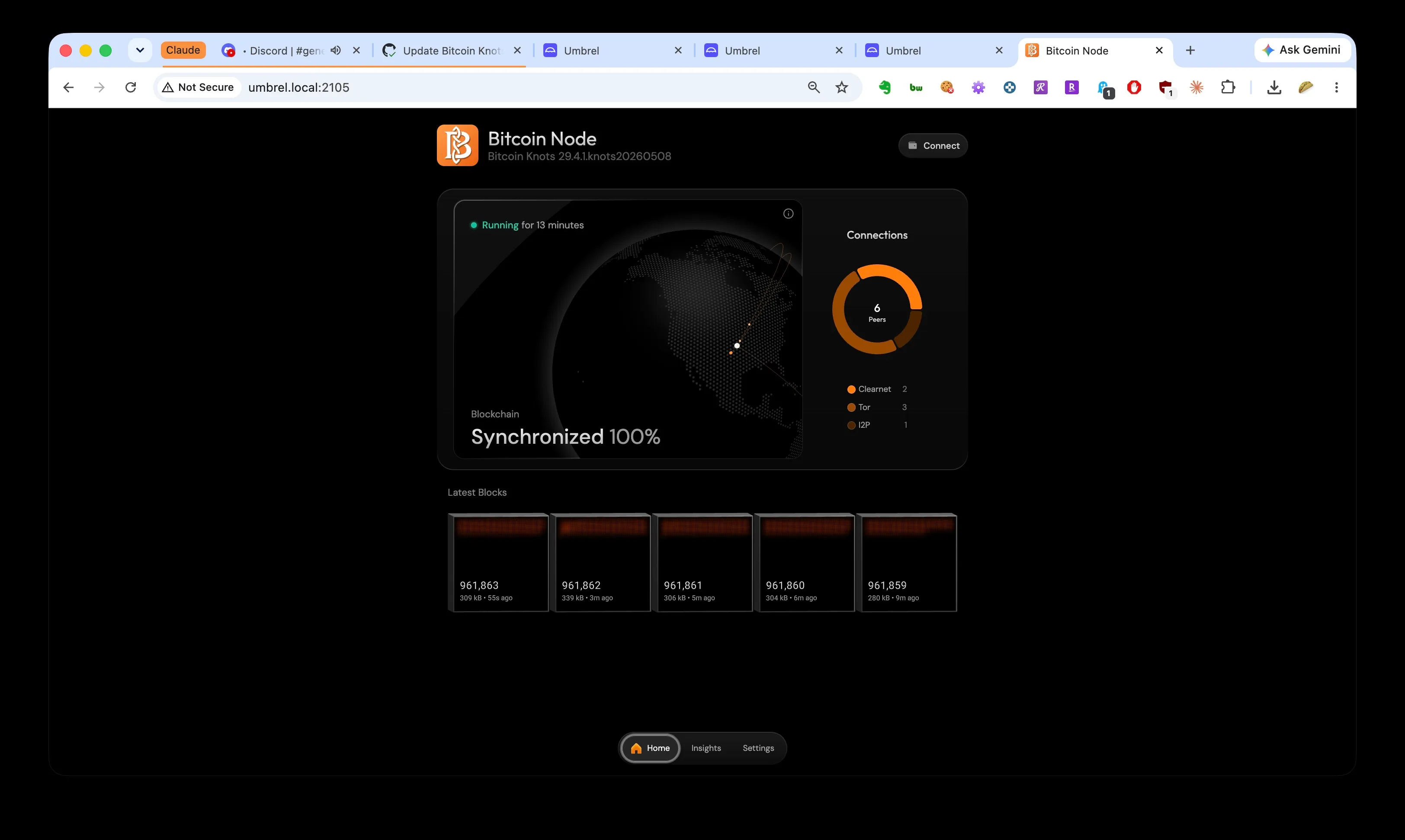Close the Discord tab
The width and height of the screenshot is (1405, 840).
[356, 50]
